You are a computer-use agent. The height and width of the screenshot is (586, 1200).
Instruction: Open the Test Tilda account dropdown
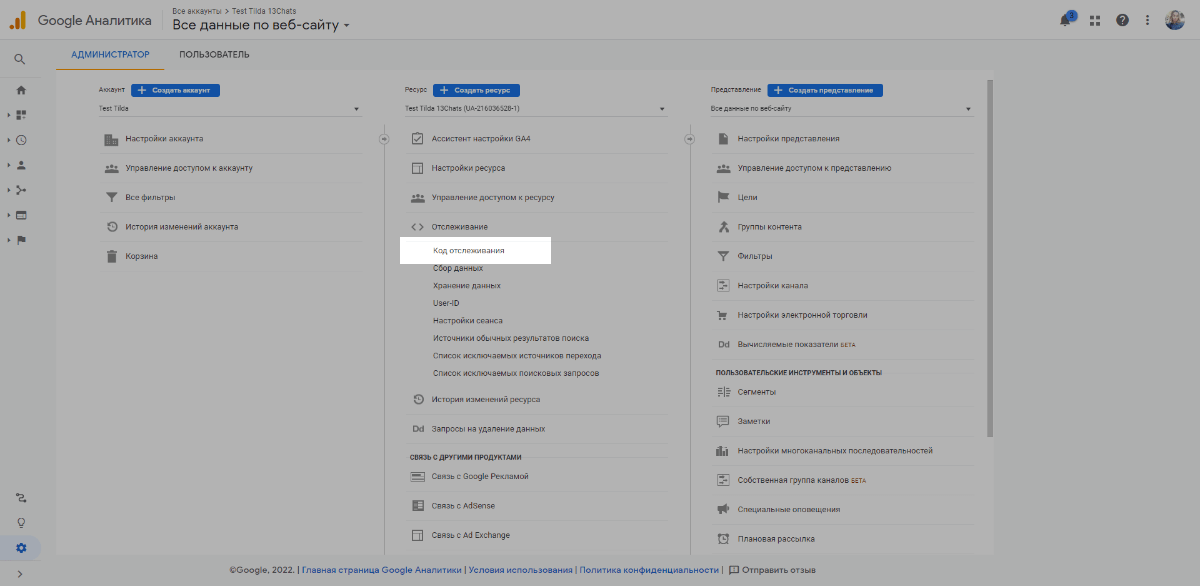coord(229,108)
